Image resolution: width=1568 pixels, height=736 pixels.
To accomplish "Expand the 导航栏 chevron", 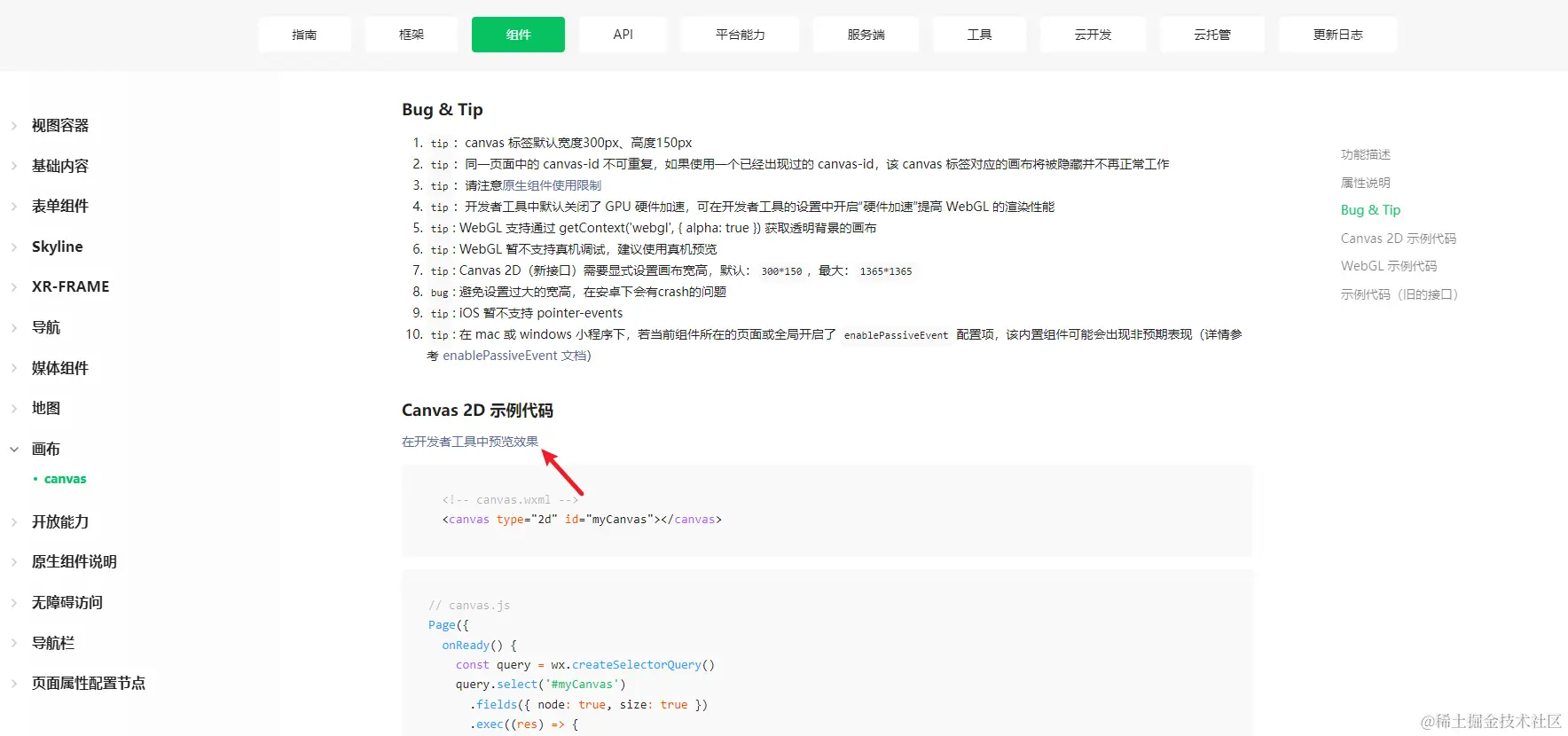I will 14,644.
